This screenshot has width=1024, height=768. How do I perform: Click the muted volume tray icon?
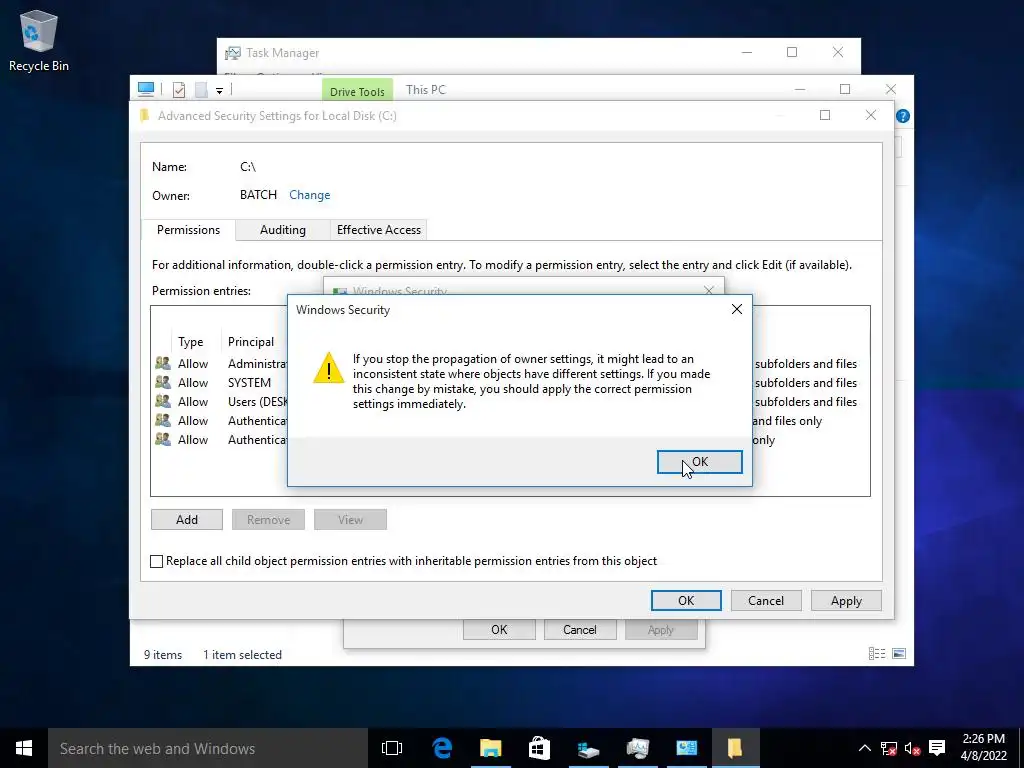912,748
